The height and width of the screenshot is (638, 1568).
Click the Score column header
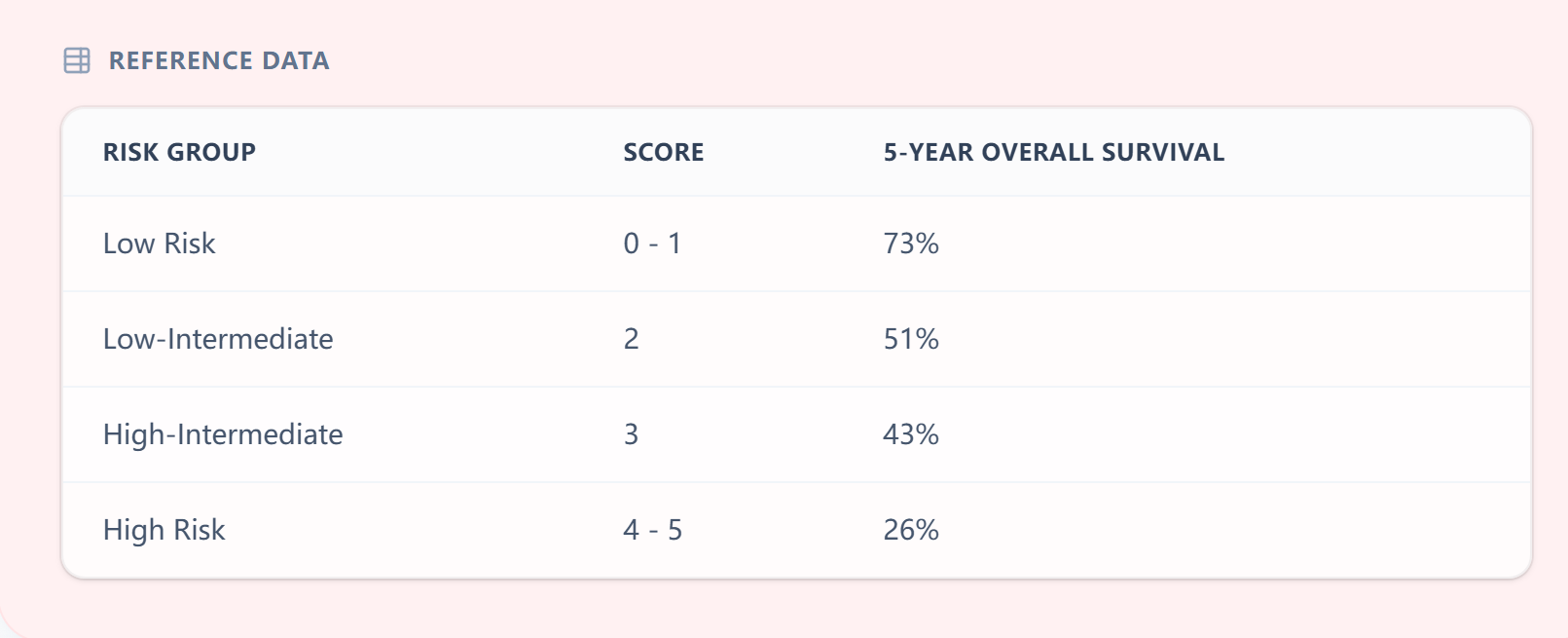coord(663,152)
